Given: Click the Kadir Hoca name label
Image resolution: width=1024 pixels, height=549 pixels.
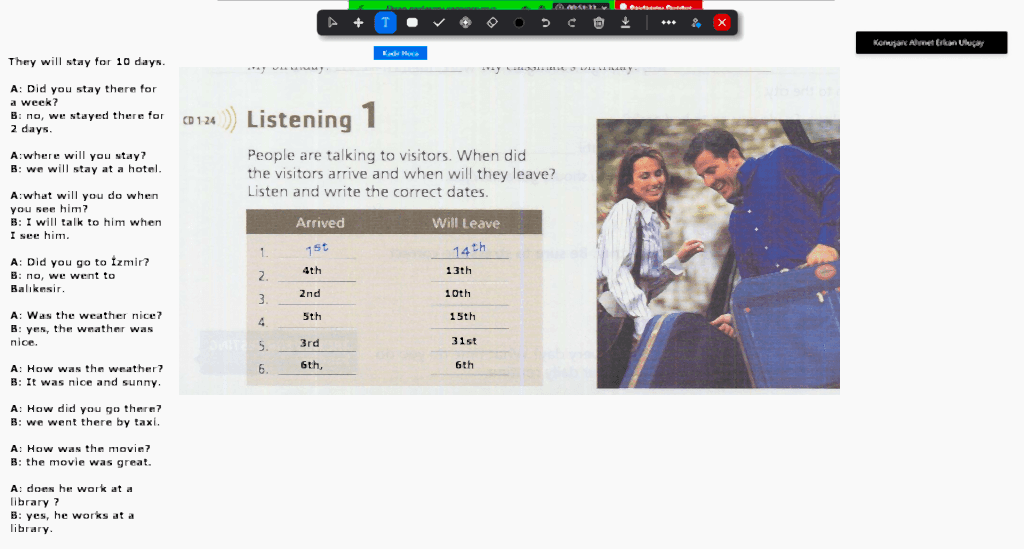Looking at the screenshot, I should click(x=400, y=53).
